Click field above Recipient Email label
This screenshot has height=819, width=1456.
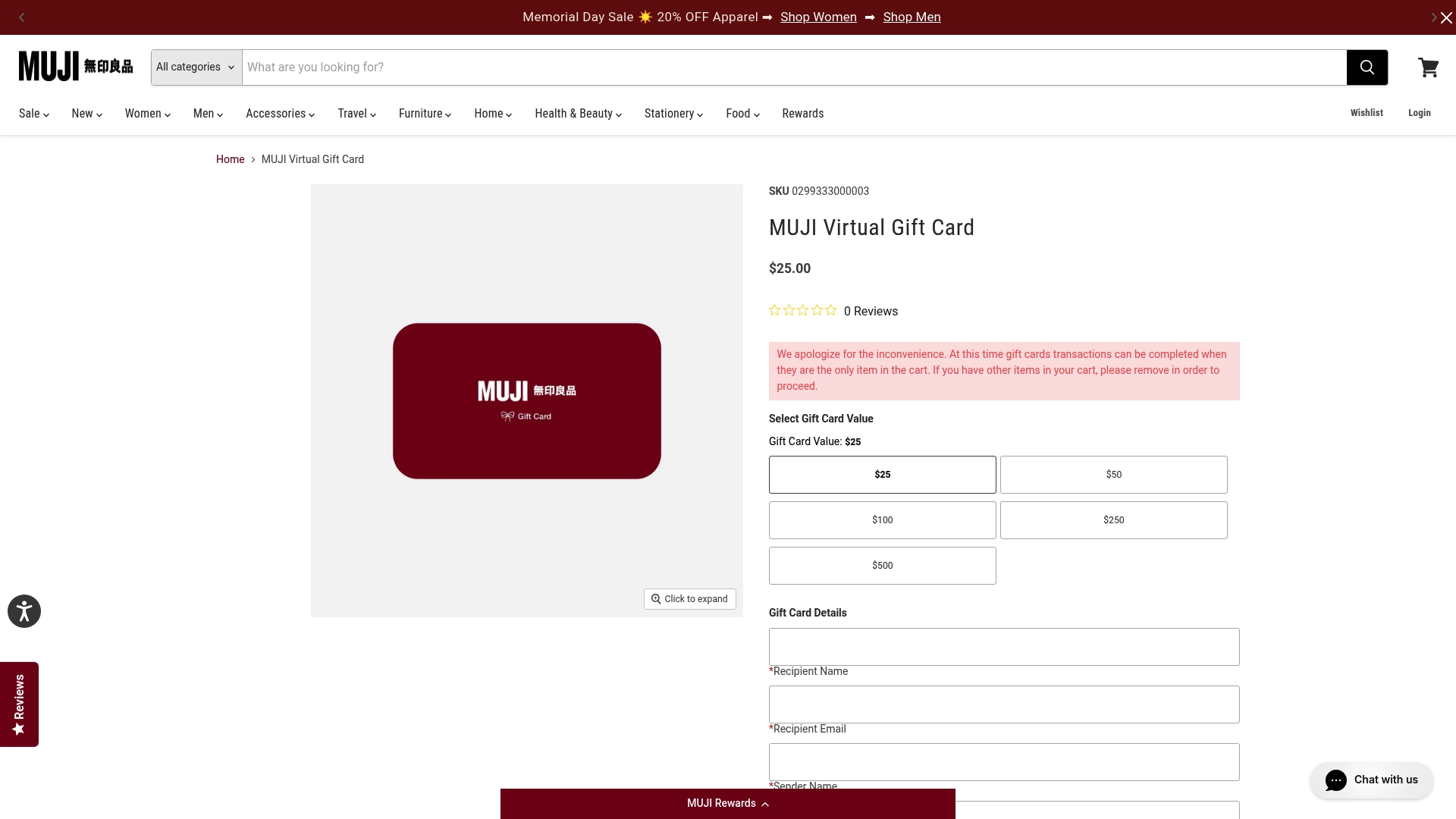1004,704
